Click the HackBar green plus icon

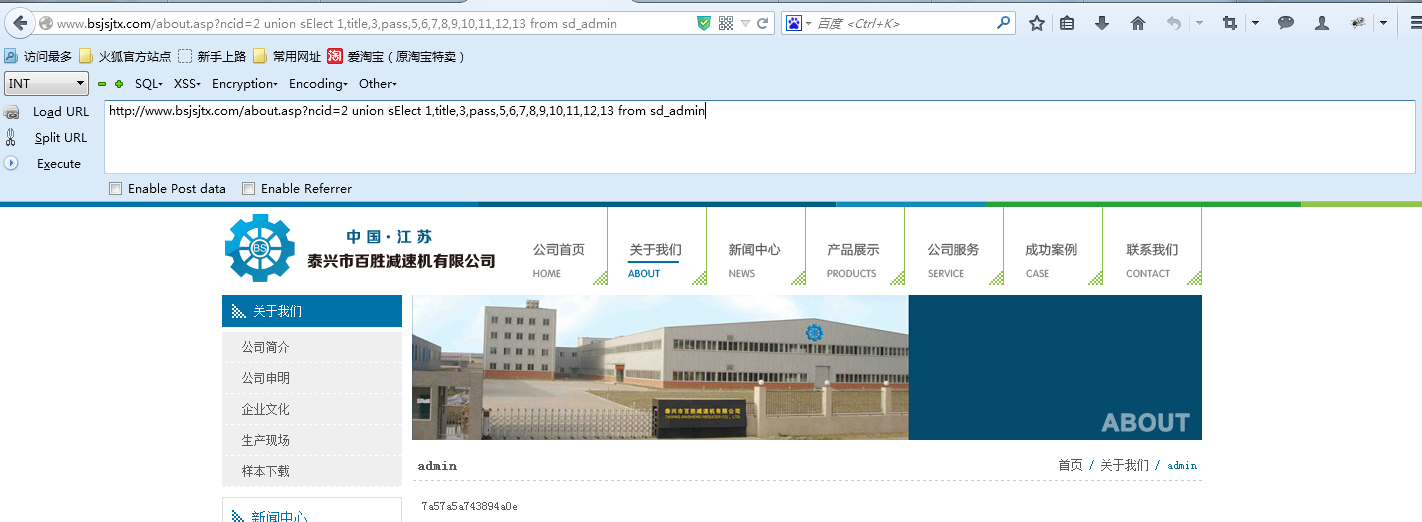click(119, 84)
